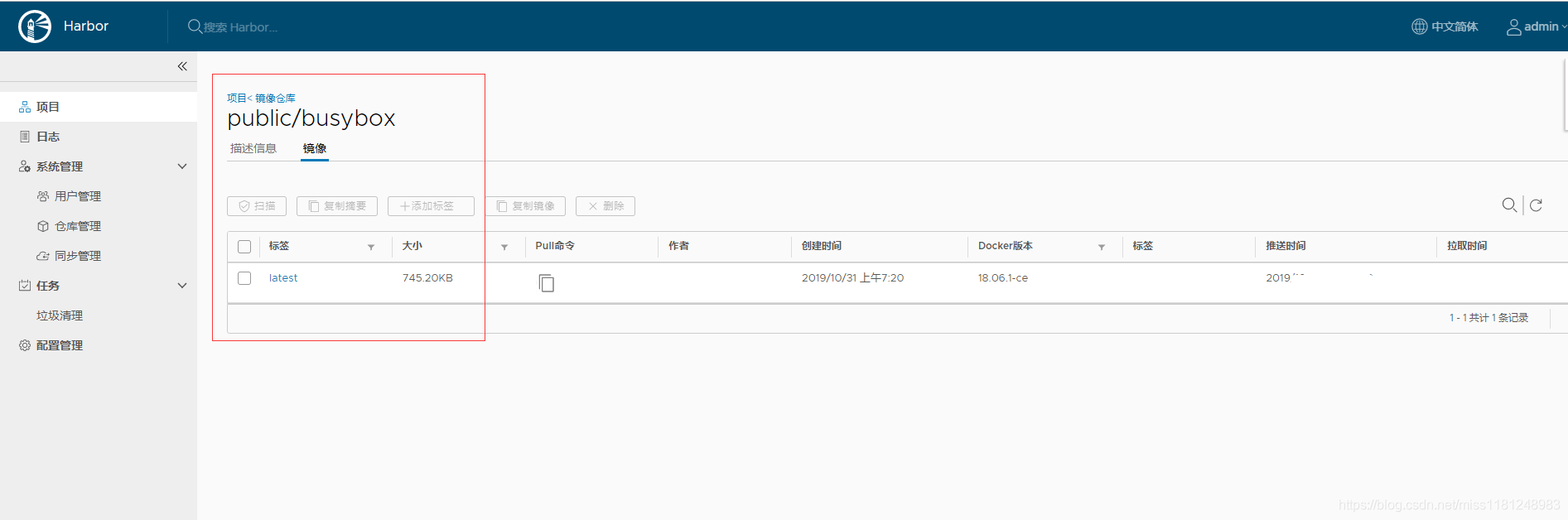Click the 删除 button

(605, 206)
